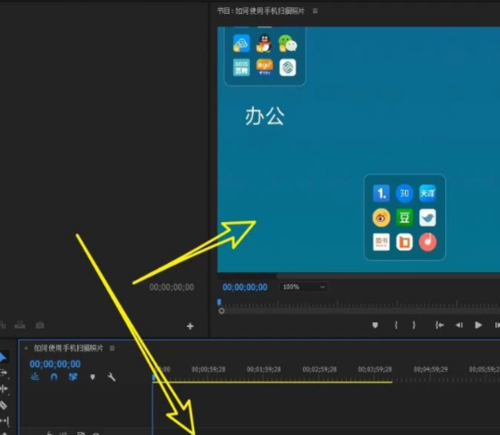
Task: Play the Program monitor sequence
Action: click(x=478, y=325)
